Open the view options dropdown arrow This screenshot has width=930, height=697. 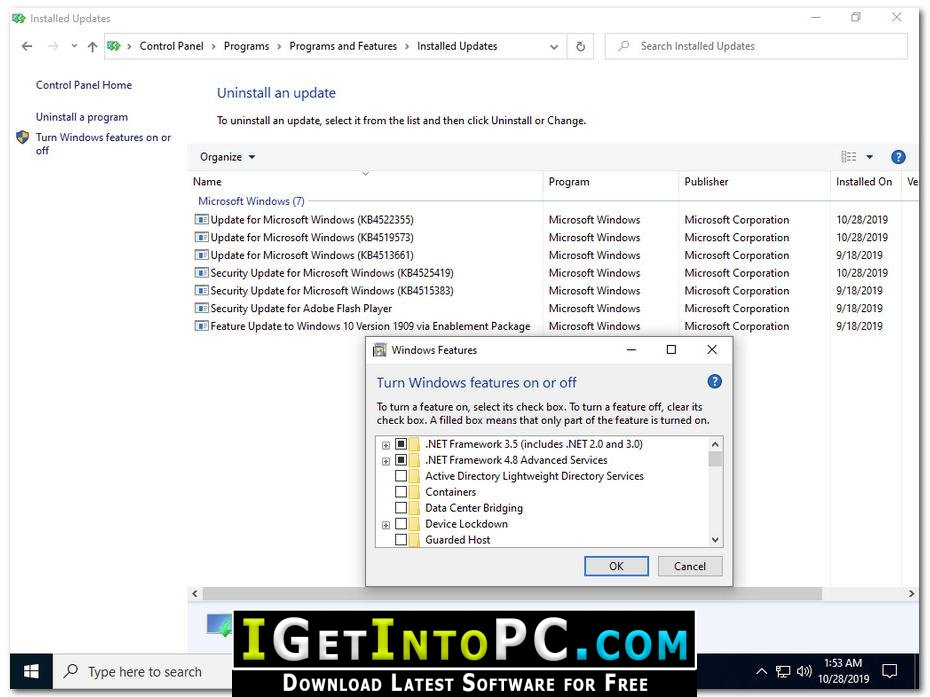[870, 157]
